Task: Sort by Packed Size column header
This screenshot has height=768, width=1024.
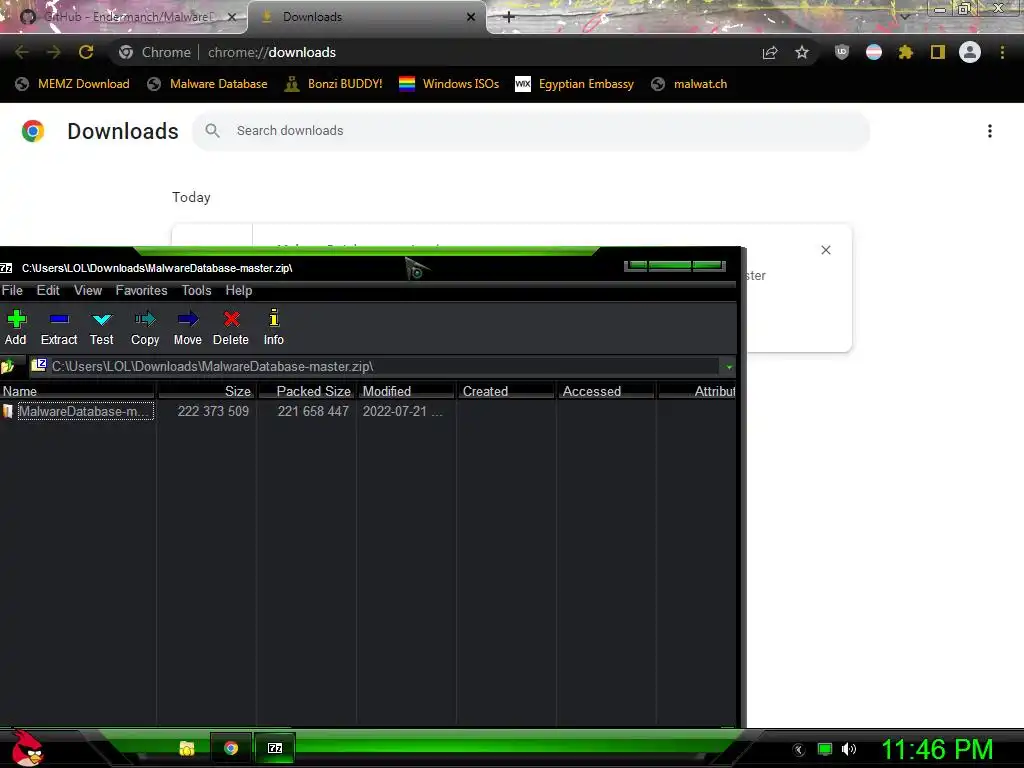Action: pos(307,391)
